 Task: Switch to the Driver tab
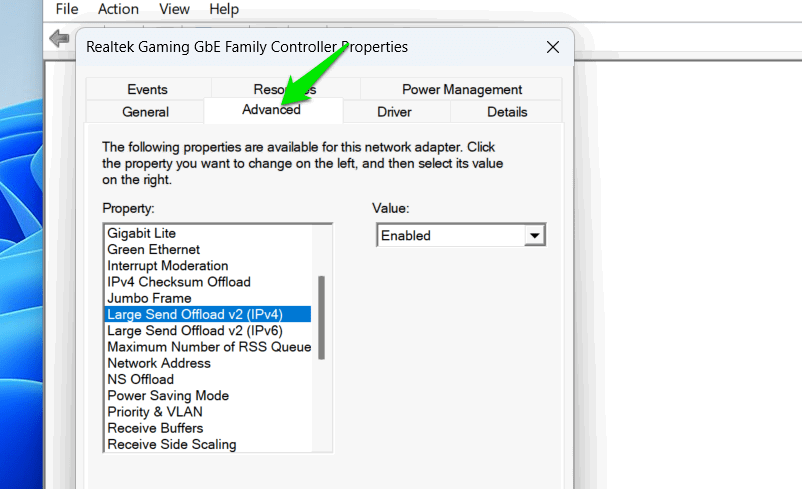pos(394,112)
